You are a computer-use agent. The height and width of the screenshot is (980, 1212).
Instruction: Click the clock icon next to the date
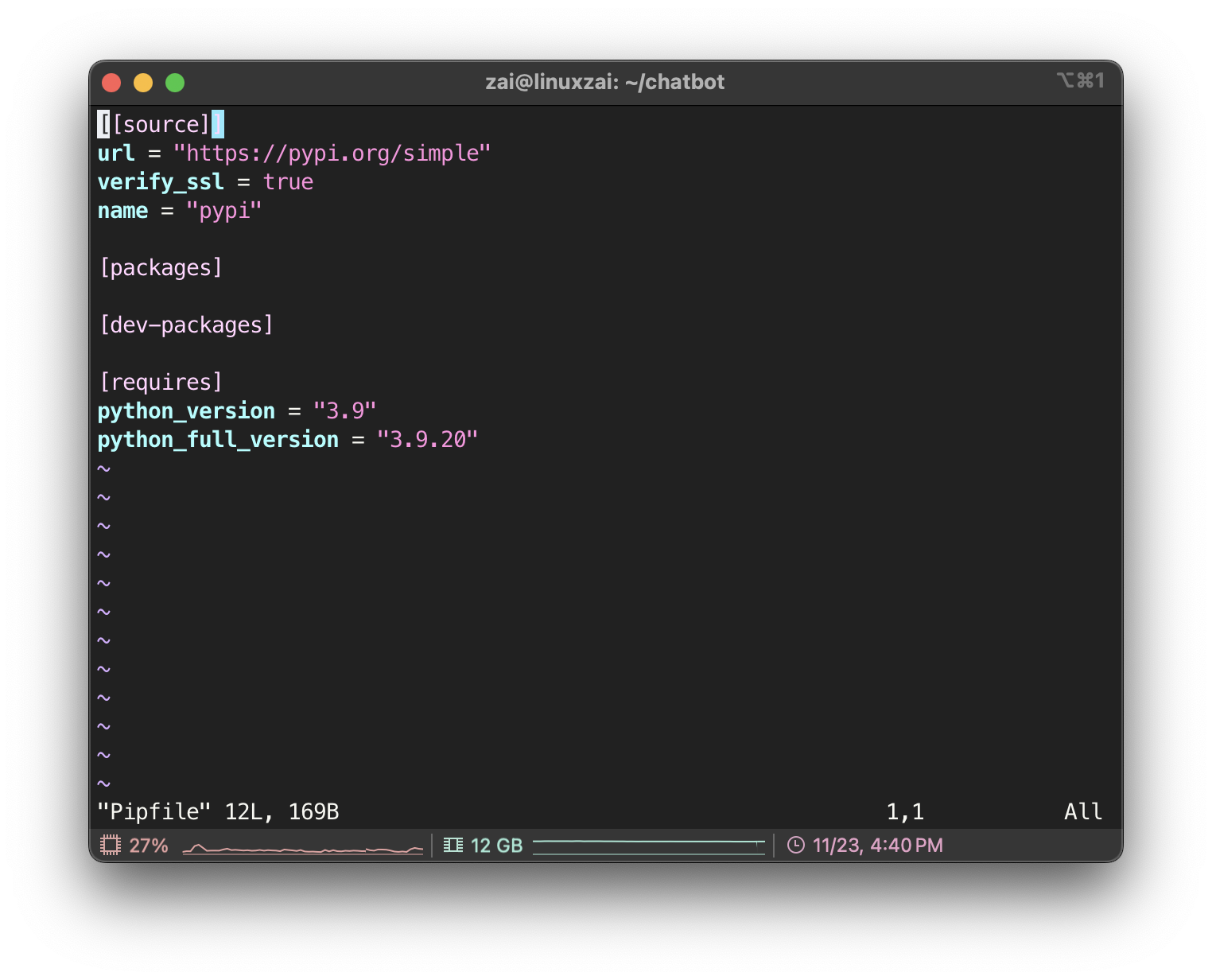794,845
